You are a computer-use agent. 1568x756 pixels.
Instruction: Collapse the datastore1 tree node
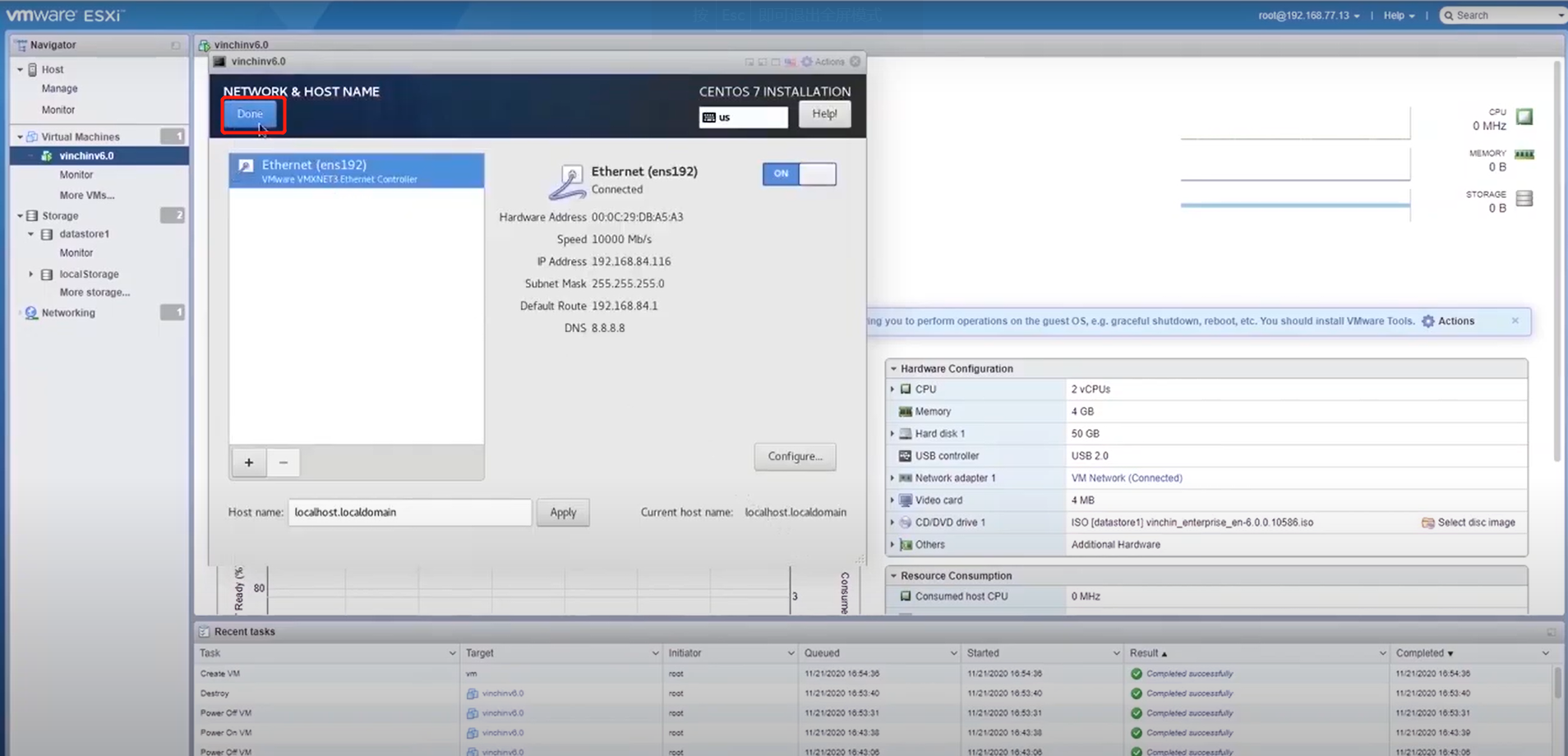point(31,234)
